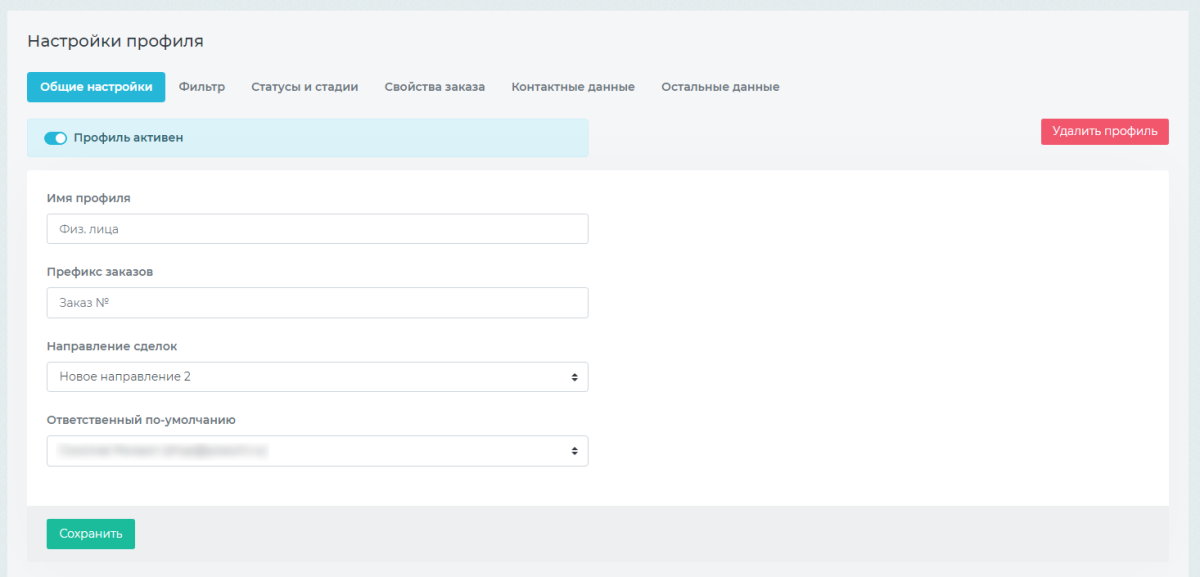Screen dimensions: 1200x577
Task: Click the Префикс заказов field label
Action: (100, 272)
